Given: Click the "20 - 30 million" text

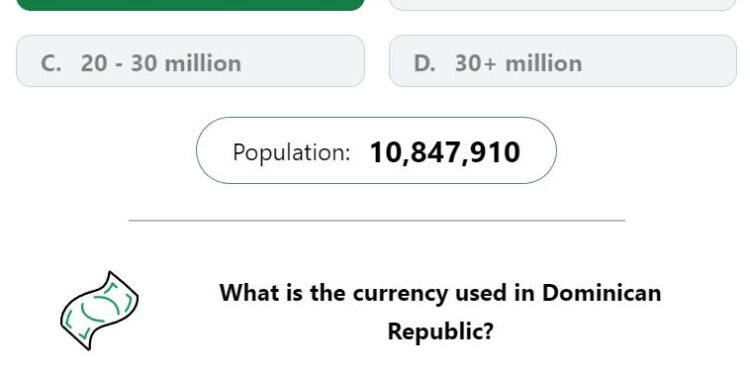Looking at the screenshot, I should pyautogui.click(x=161, y=63).
